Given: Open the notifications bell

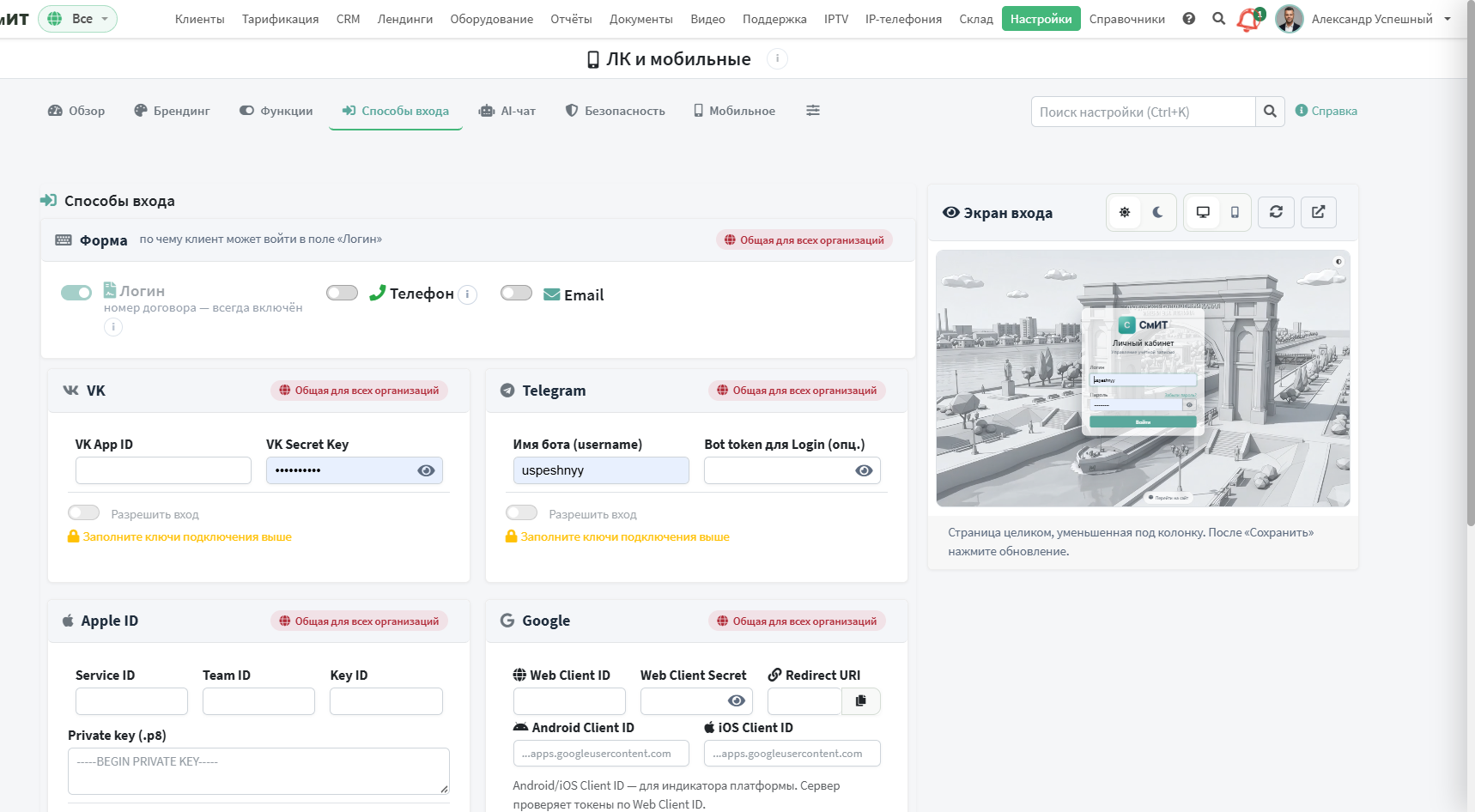Looking at the screenshot, I should point(1248,20).
